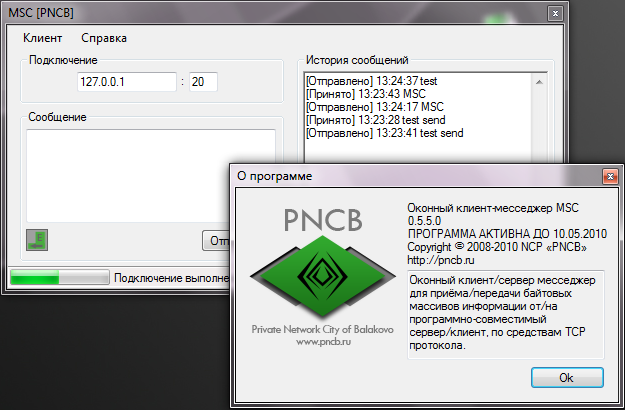Click the partially hidden Отправить button
625x410 pixels.
[215, 241]
